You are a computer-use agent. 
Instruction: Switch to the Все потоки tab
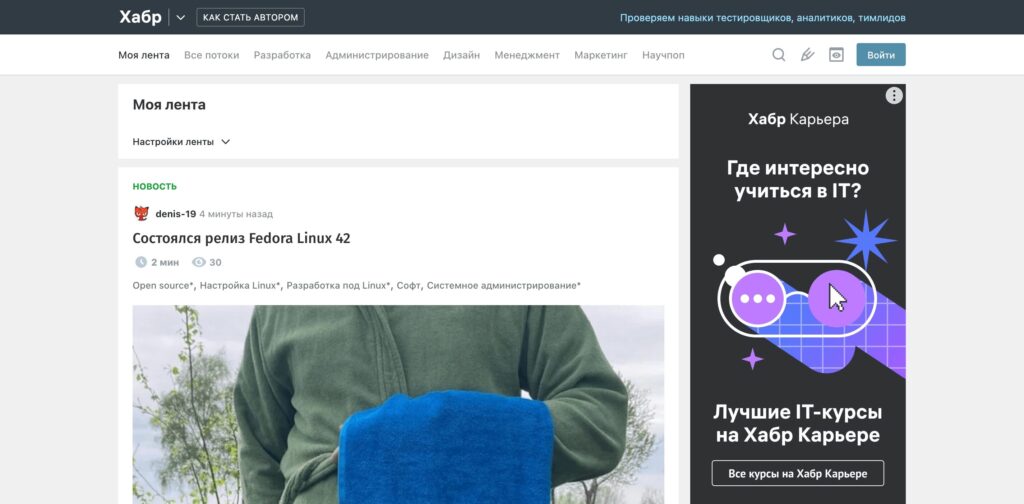click(x=211, y=55)
